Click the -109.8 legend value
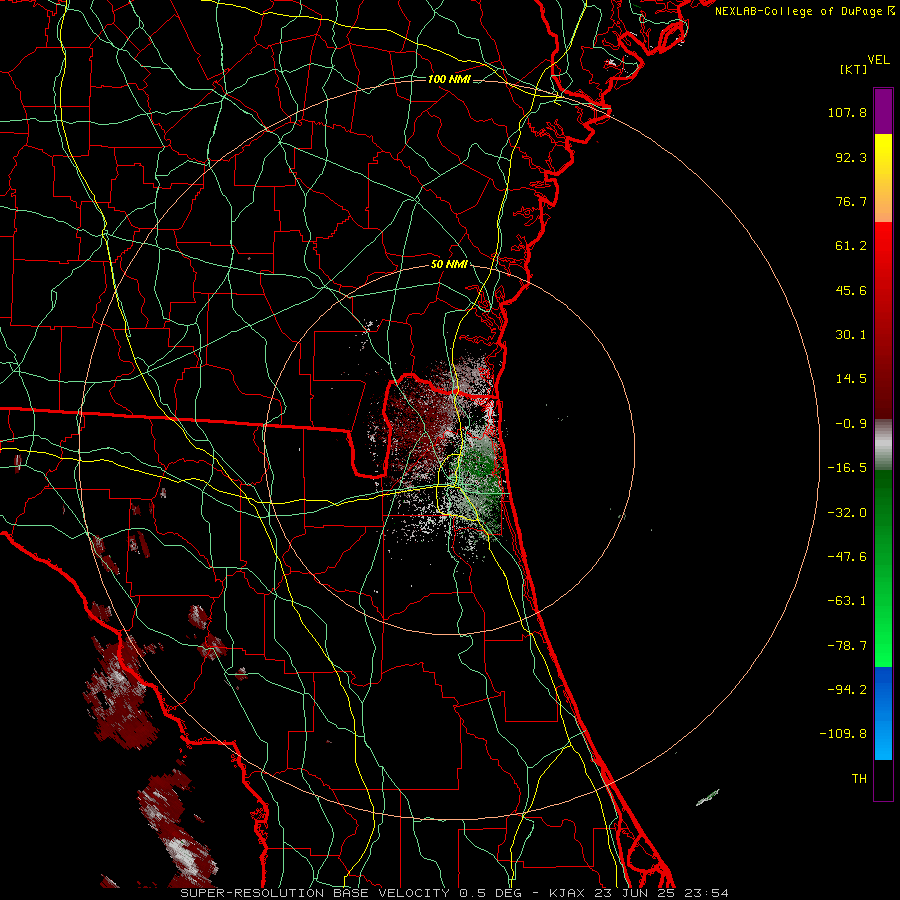900x900 pixels. [x=843, y=734]
